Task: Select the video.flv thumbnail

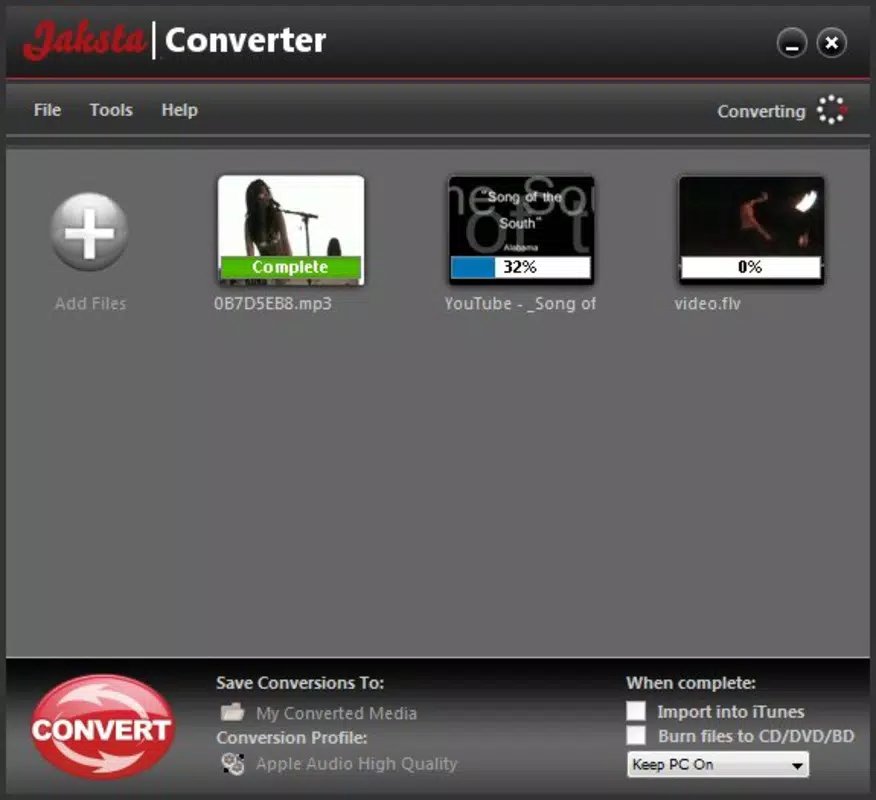Action: (751, 230)
